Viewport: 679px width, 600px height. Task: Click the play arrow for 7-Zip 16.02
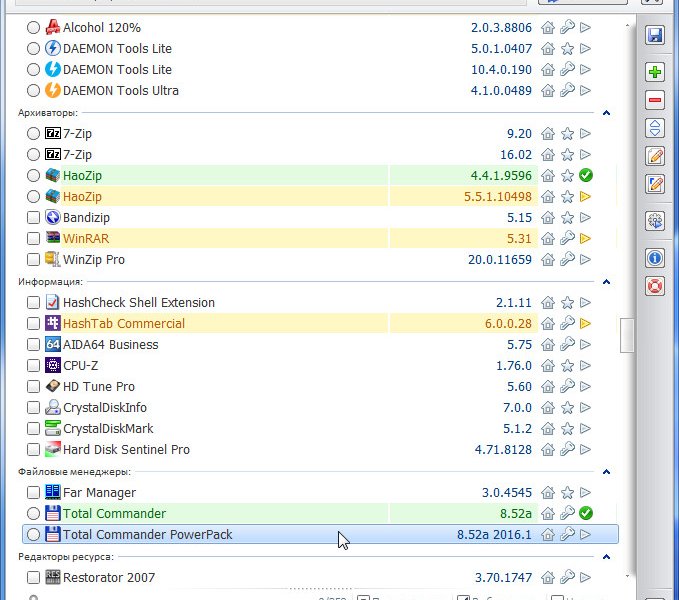tap(585, 155)
